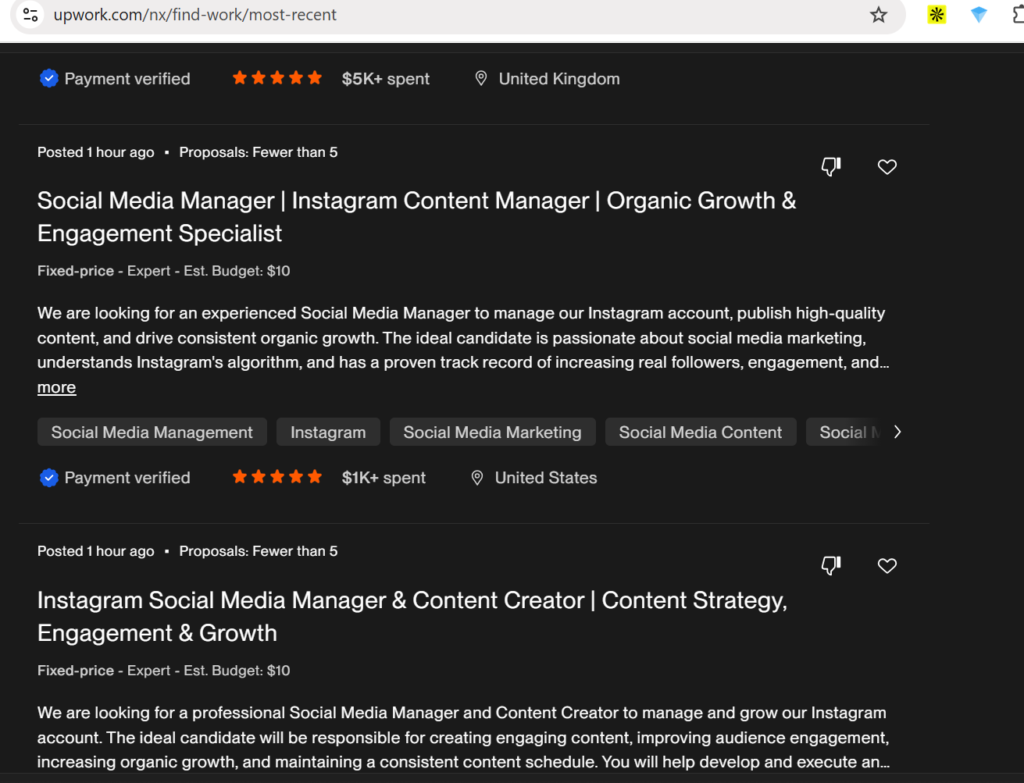Click the dislike icon on Organic Growth job
This screenshot has height=783, width=1024.
(831, 167)
